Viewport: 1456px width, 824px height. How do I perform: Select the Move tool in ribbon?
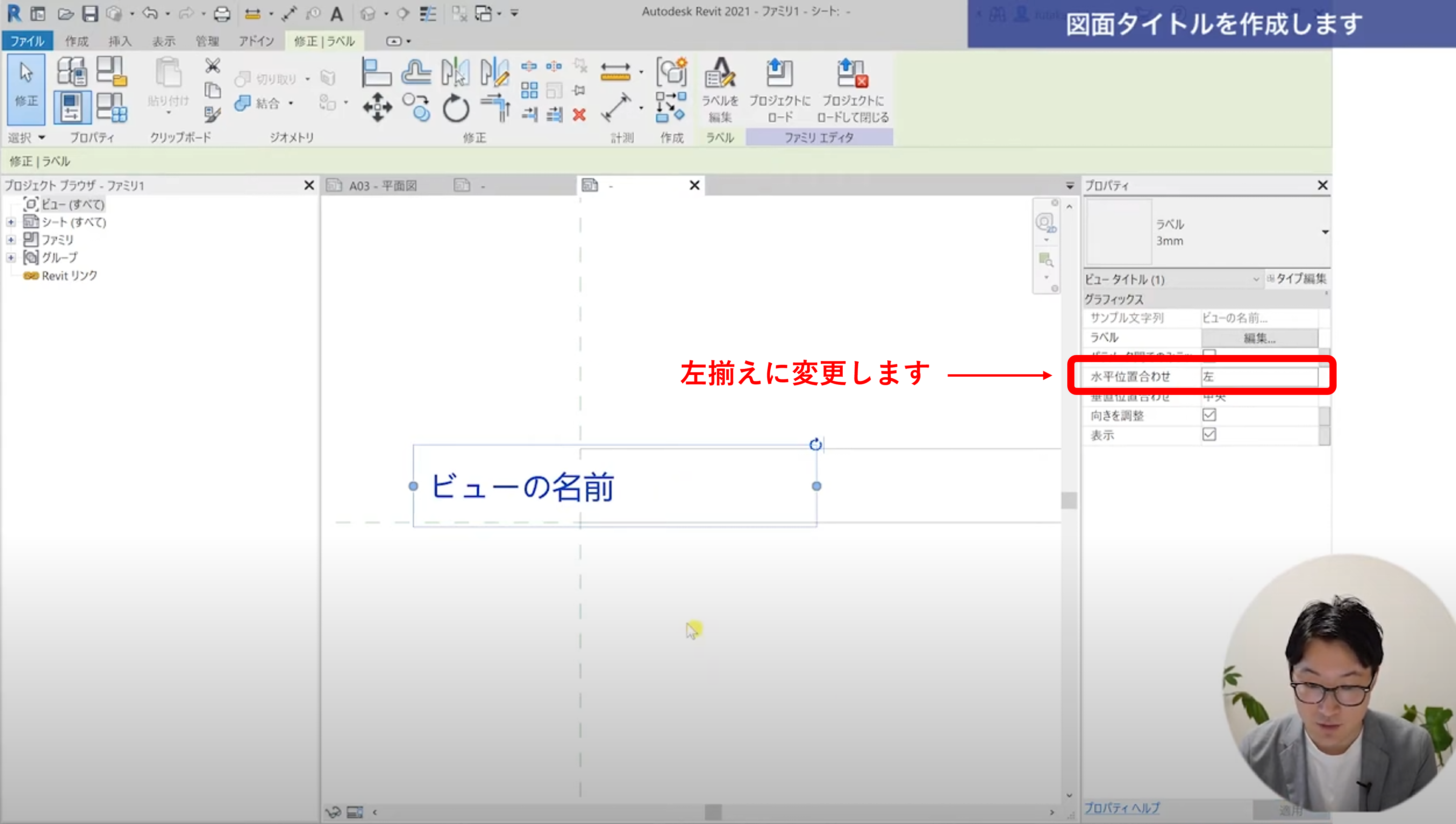tap(377, 108)
